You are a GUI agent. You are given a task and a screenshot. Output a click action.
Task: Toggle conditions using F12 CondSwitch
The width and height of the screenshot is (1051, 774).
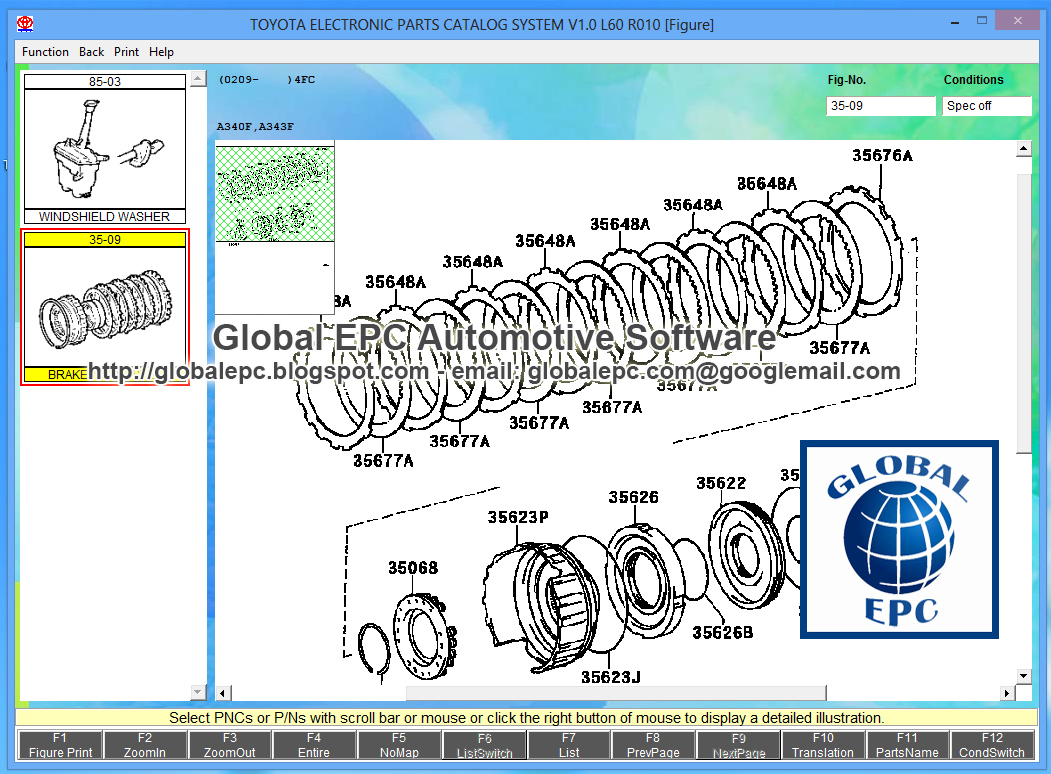pyautogui.click(x=992, y=744)
